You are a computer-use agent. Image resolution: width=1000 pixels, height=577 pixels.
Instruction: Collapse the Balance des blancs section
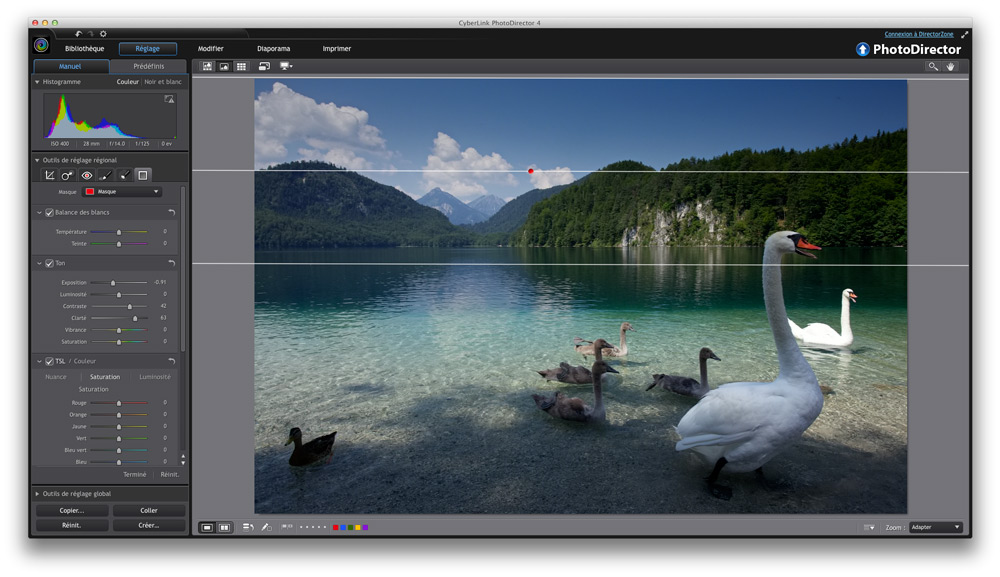point(40,212)
